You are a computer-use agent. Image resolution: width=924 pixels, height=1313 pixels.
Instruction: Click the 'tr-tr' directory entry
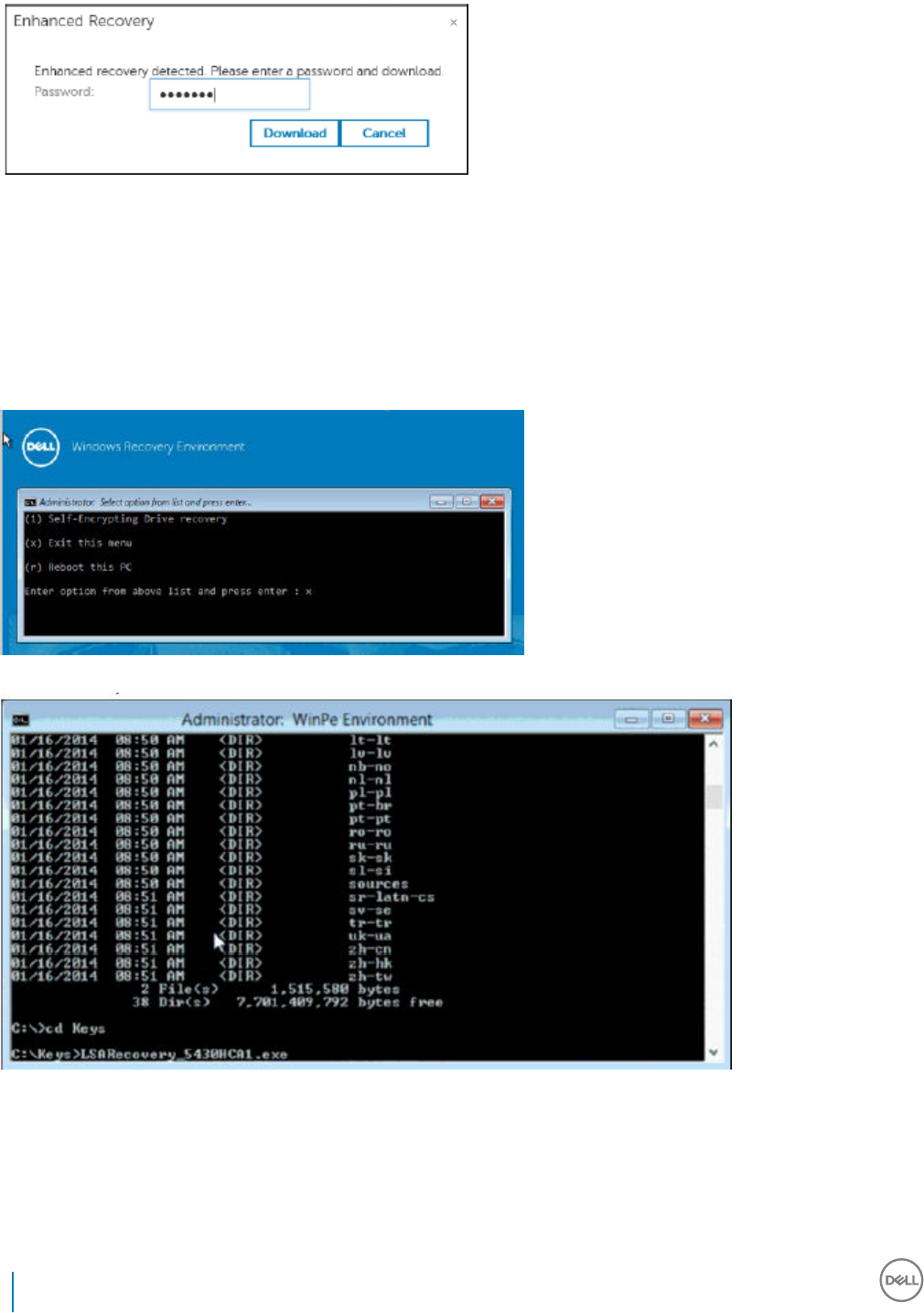coord(370,924)
